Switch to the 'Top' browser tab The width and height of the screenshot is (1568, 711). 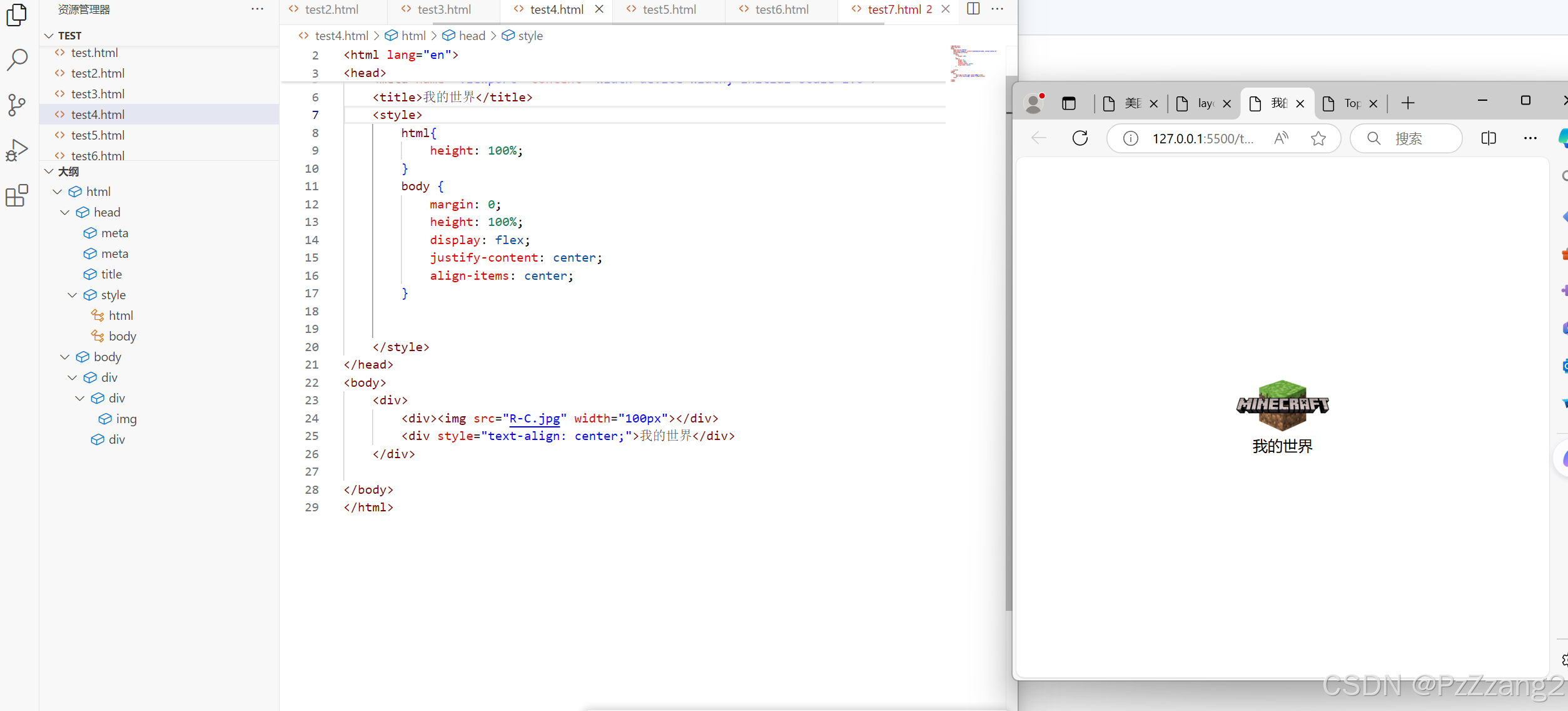(1351, 103)
